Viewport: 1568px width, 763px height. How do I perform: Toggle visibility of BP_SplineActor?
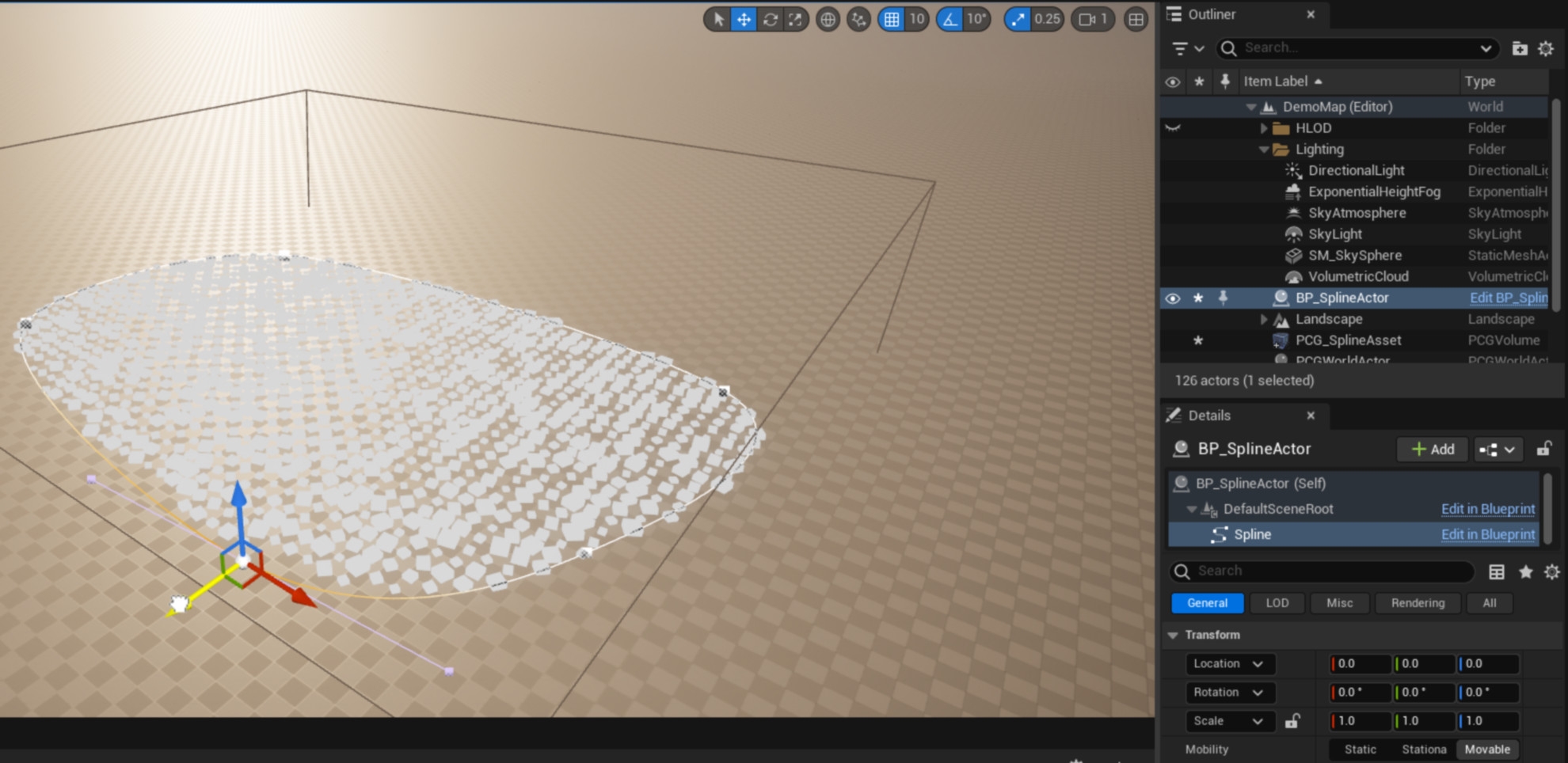pos(1173,298)
